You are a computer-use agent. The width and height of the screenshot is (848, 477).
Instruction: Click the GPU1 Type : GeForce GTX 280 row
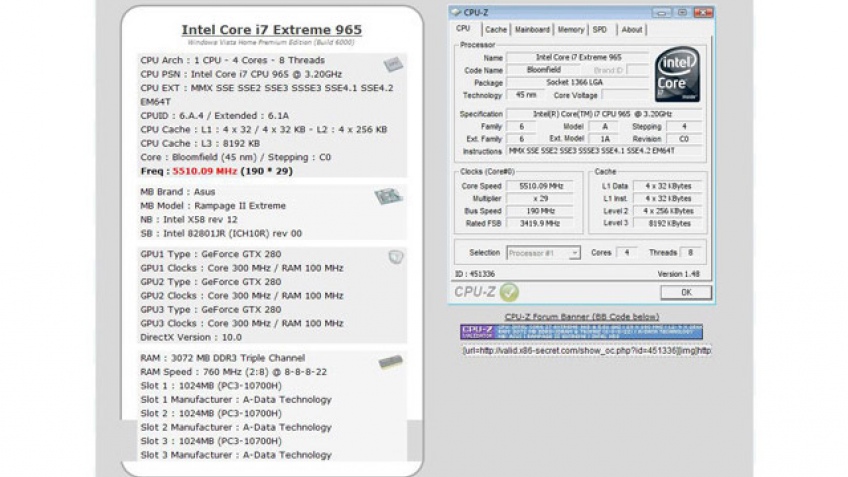[210, 254]
